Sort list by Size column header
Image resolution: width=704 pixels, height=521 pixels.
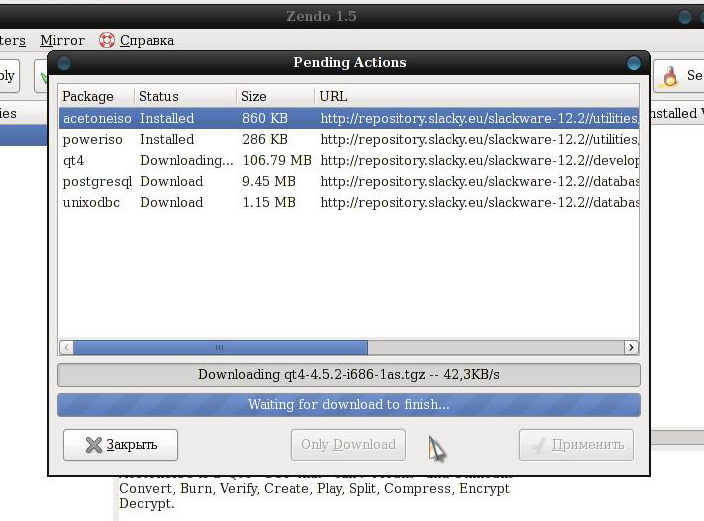(x=275, y=96)
